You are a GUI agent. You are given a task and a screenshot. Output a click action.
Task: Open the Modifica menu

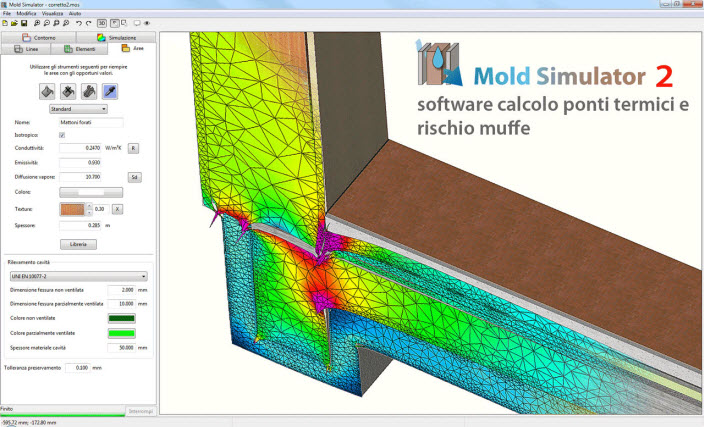pyautogui.click(x=26, y=13)
